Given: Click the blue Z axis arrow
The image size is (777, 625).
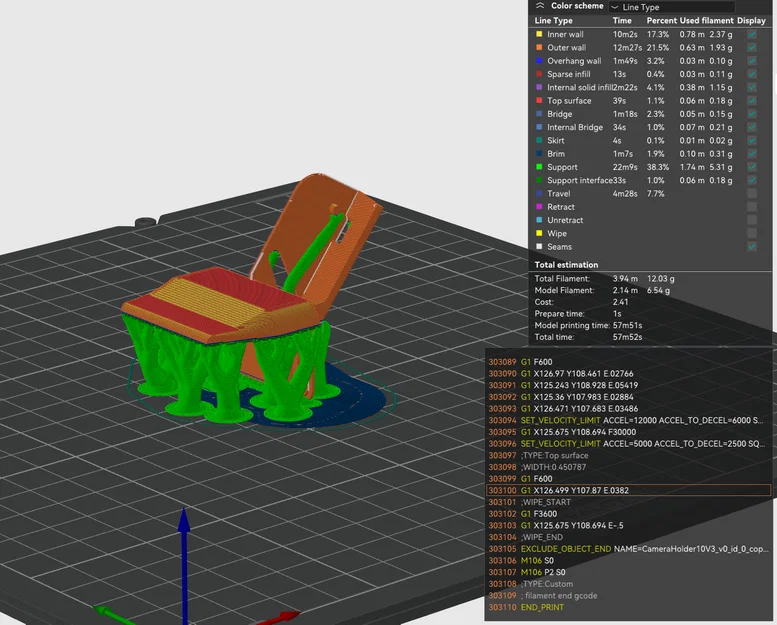Looking at the screenshot, I should tap(184, 565).
